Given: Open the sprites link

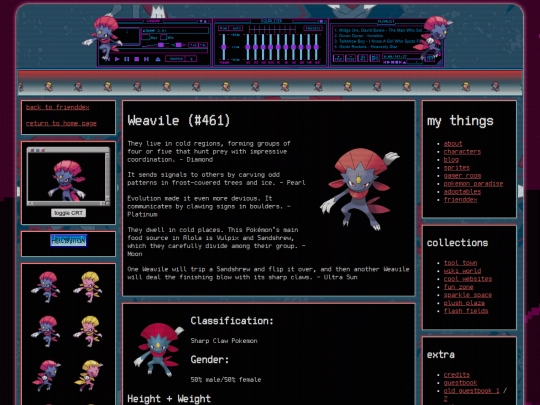Looking at the screenshot, I should (x=457, y=168).
